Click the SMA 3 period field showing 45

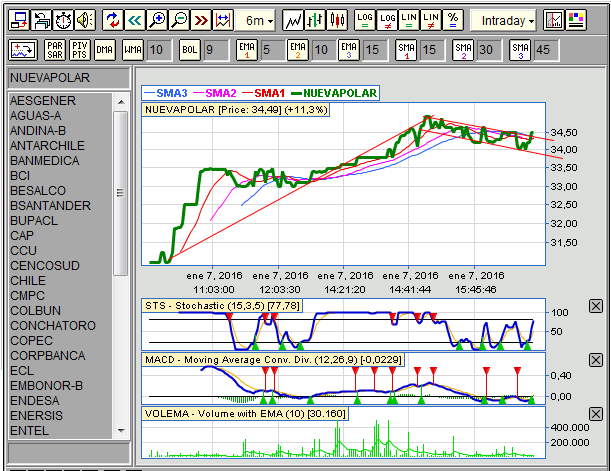click(x=546, y=50)
